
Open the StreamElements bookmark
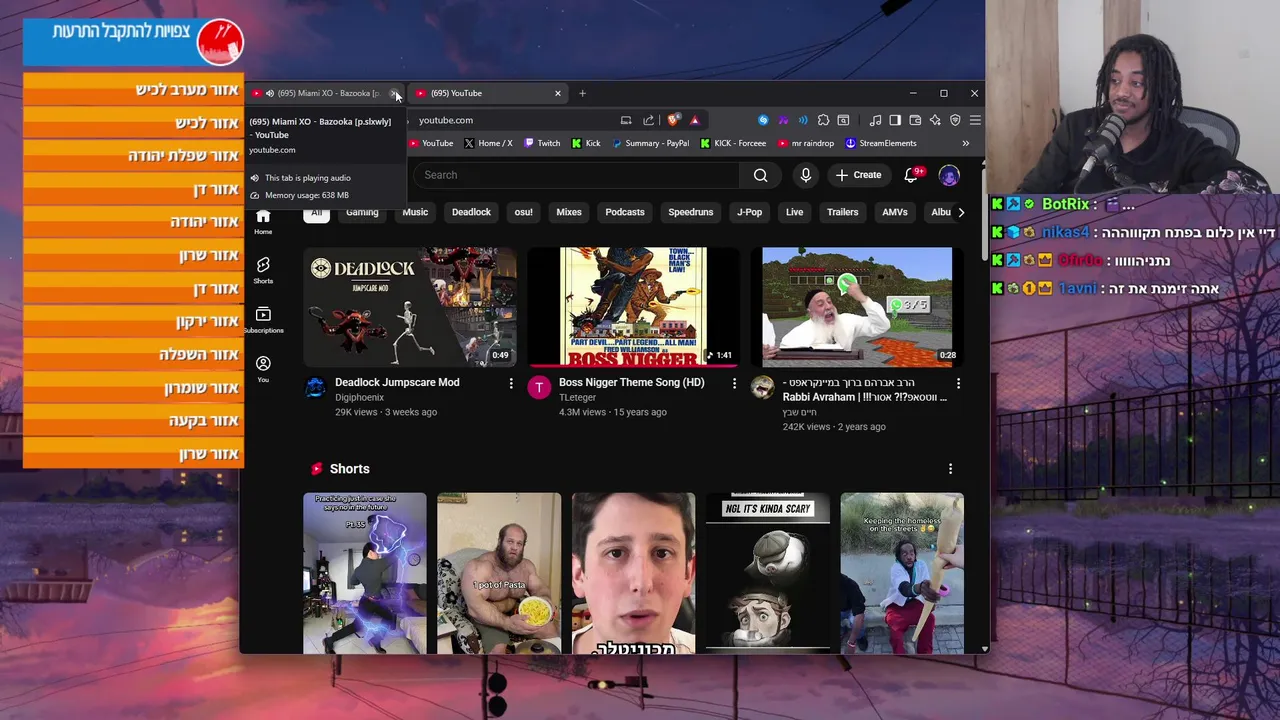pos(880,143)
